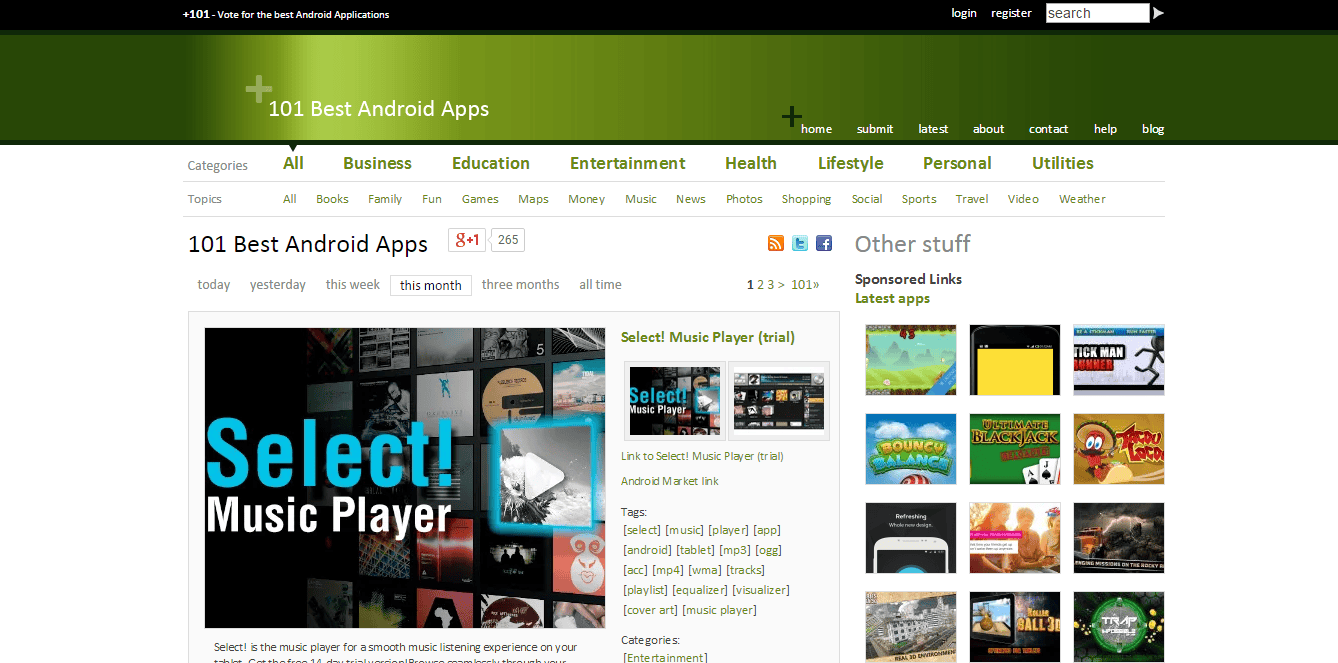1338x663 pixels.
Task: Open the latest apps page
Action: (x=933, y=129)
